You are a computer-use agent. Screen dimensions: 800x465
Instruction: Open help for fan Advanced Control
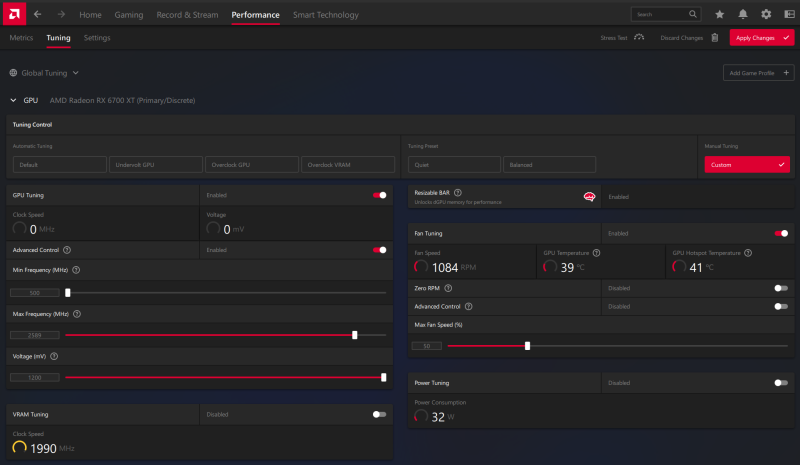coord(468,307)
